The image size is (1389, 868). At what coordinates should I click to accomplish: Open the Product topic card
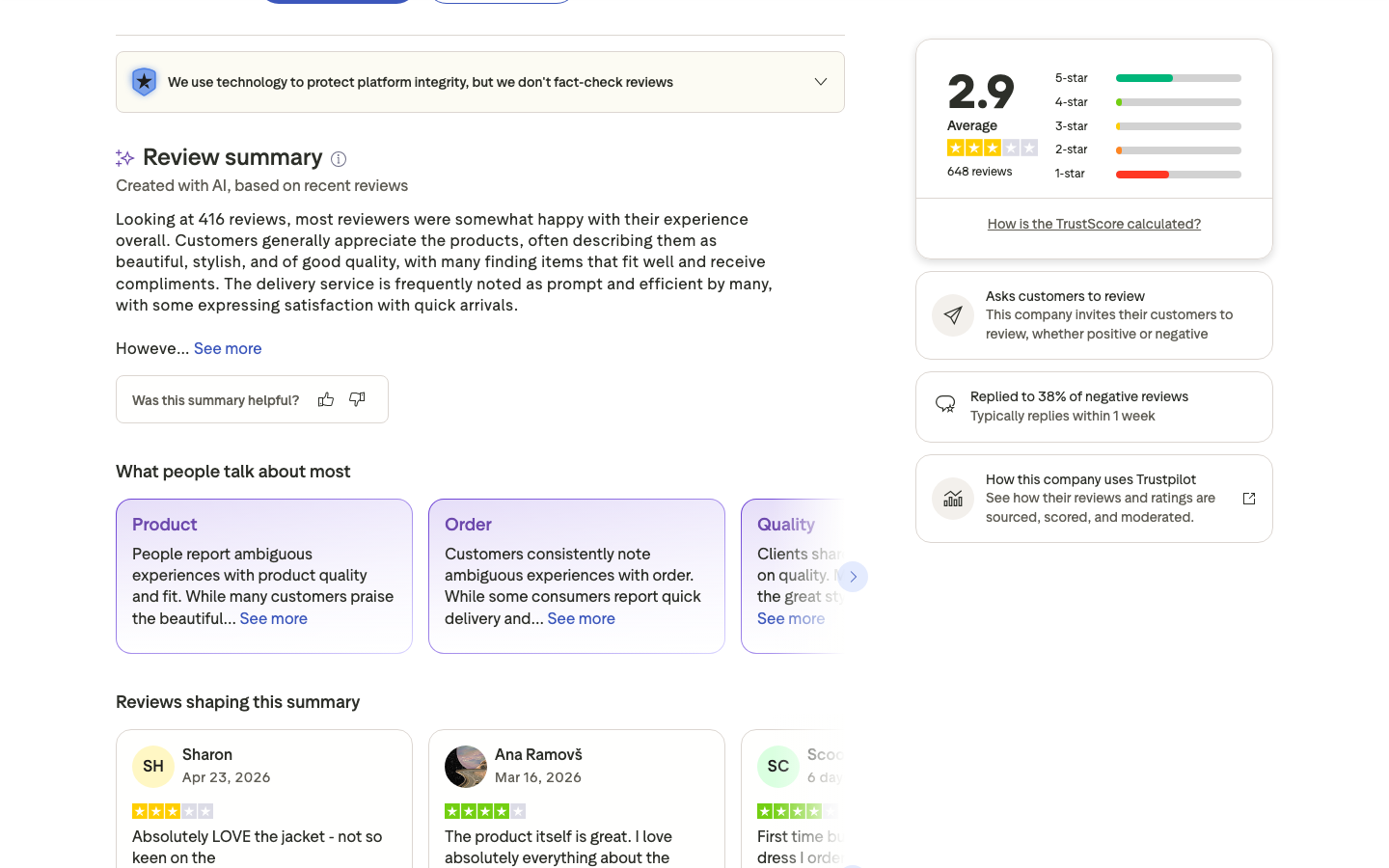pos(264,576)
